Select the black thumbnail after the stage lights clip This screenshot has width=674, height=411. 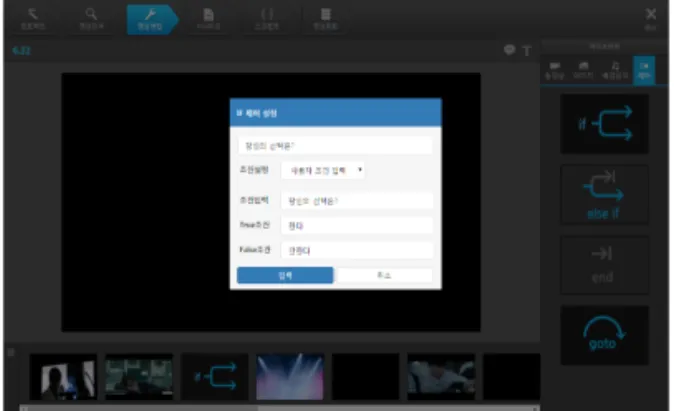point(366,377)
